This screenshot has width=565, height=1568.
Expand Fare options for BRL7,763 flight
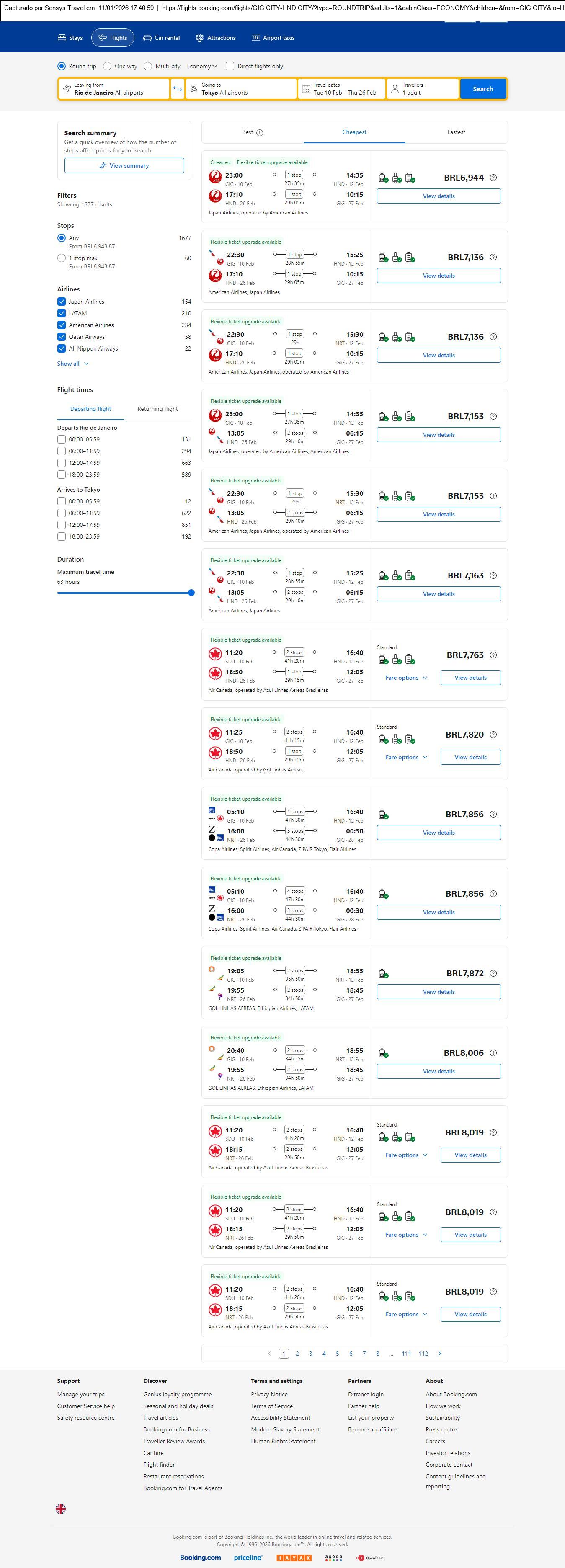[406, 678]
